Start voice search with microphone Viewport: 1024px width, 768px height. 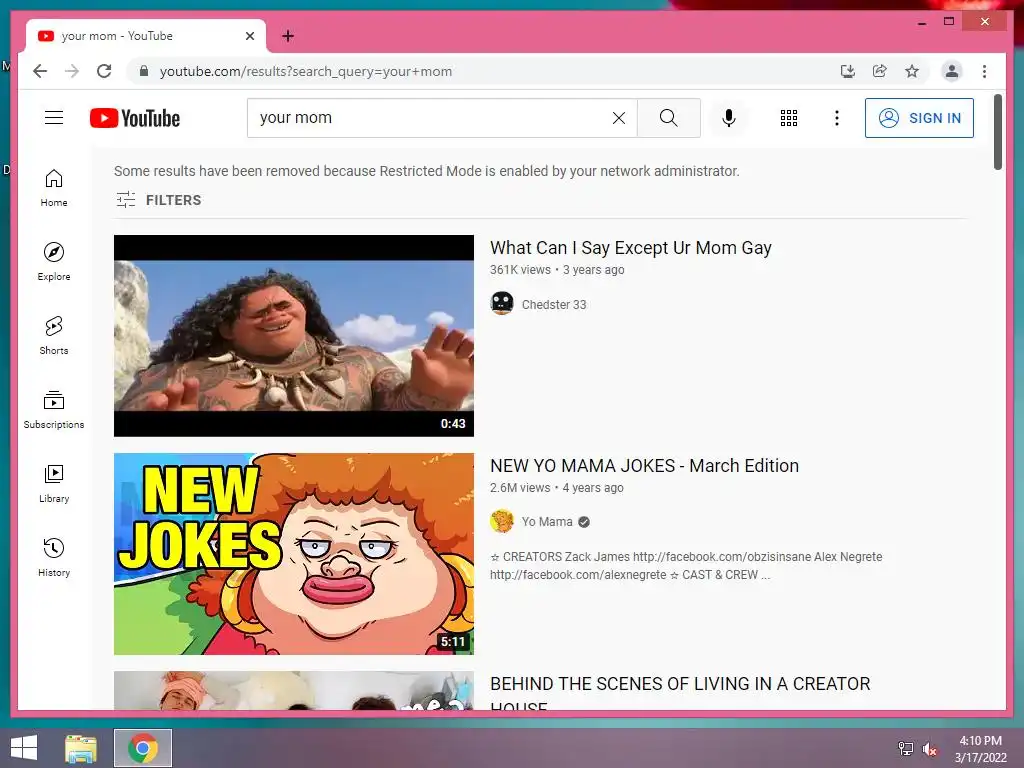click(x=729, y=118)
